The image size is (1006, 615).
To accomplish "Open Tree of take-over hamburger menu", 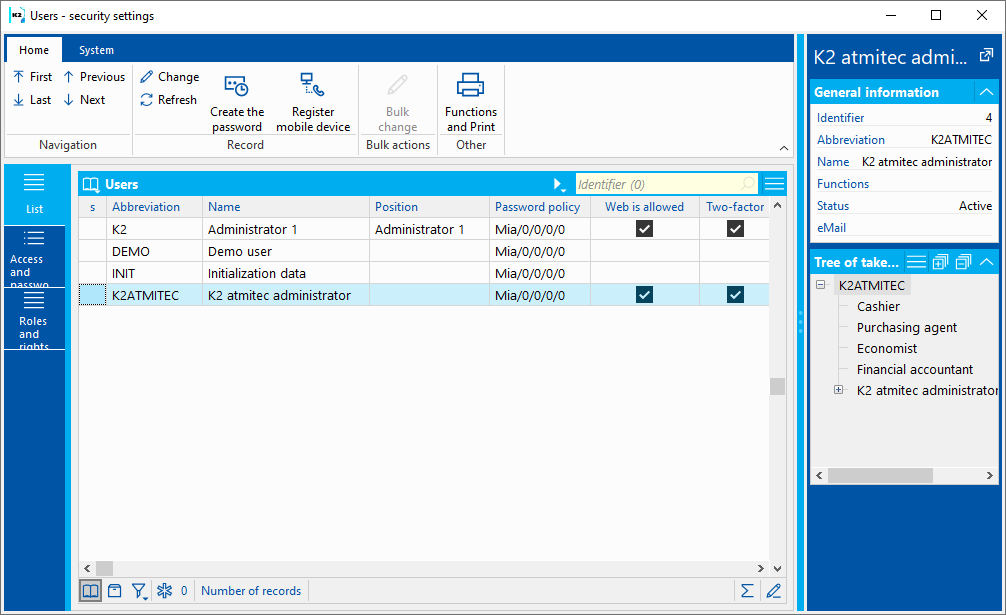I will tap(916, 262).
